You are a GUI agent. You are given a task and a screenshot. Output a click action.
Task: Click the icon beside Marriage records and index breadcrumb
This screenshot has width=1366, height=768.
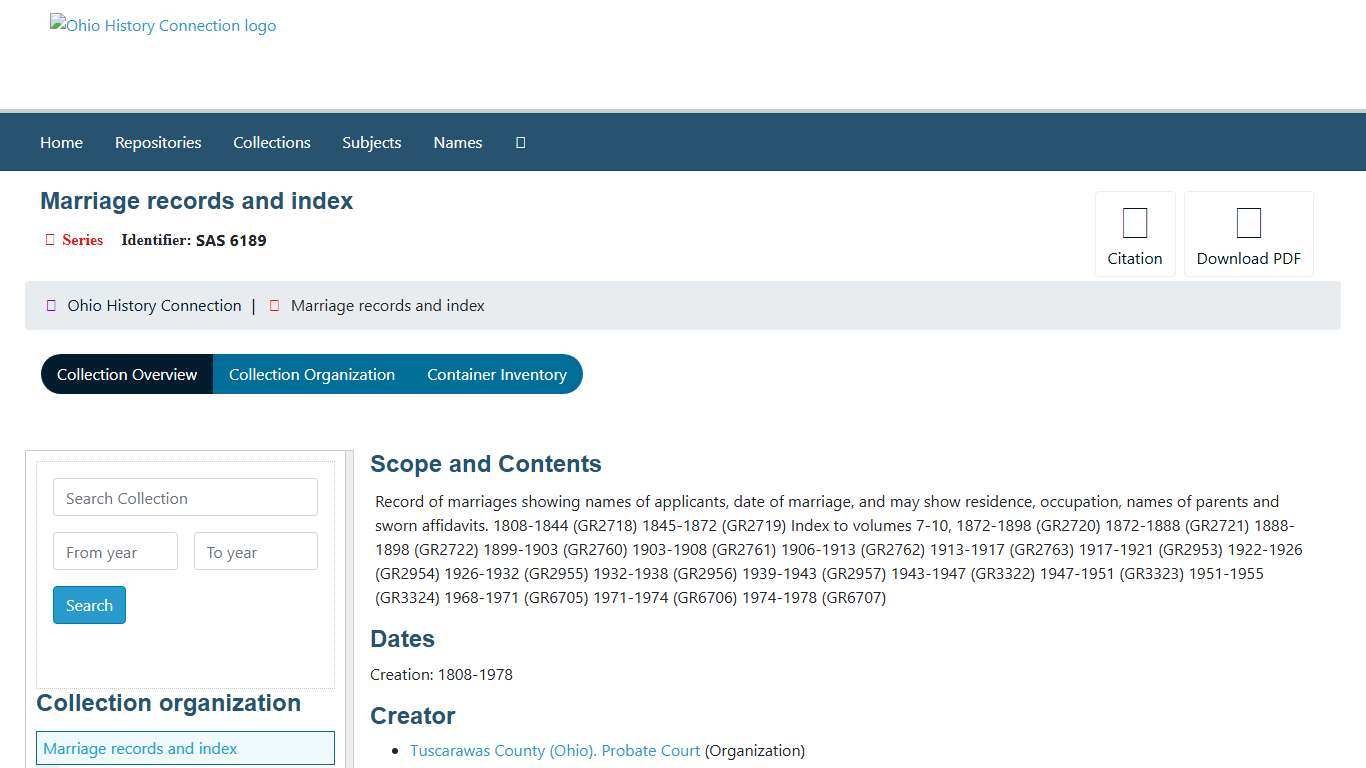(274, 305)
